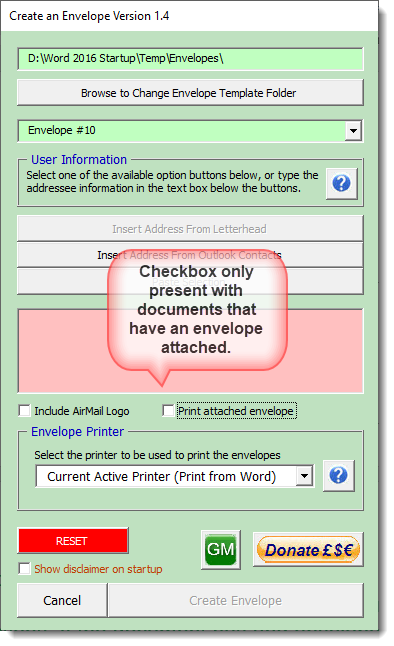Click Insert Address From Letterhead button
Image resolution: width=394 pixels, height=646 pixels.
(190, 229)
